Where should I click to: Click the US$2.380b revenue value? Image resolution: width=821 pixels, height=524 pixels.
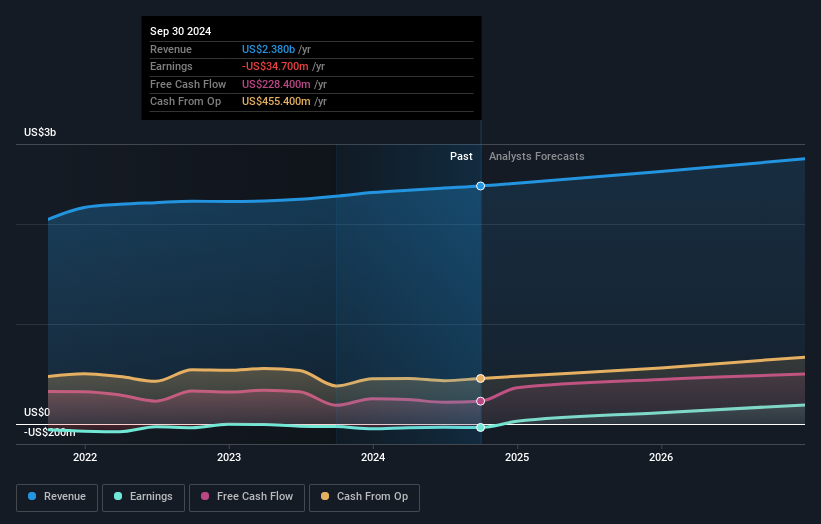coord(268,49)
